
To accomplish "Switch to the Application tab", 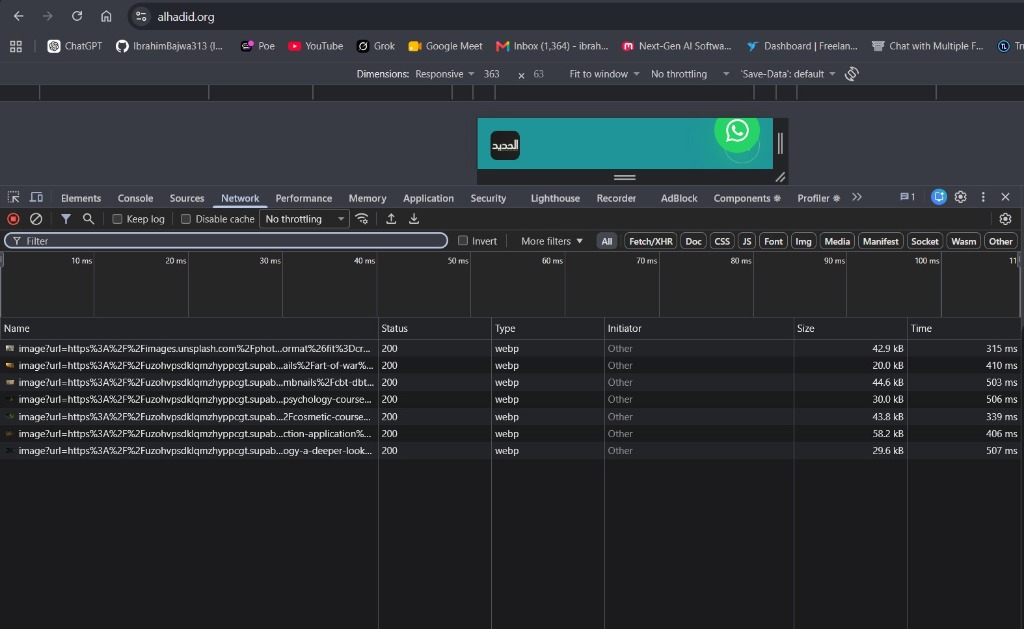I will [428, 198].
